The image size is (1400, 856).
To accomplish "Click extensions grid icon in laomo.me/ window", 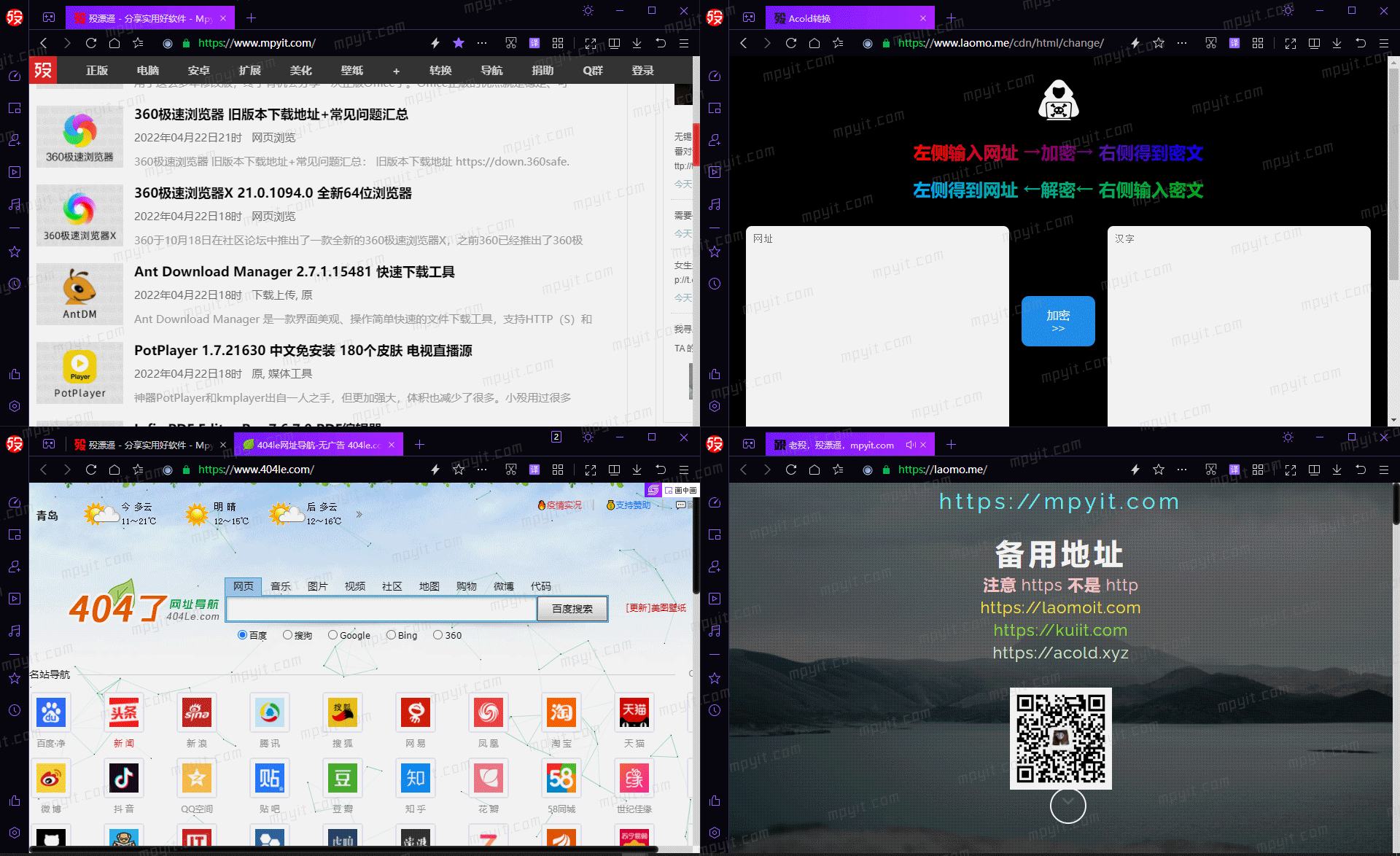I will [1258, 470].
